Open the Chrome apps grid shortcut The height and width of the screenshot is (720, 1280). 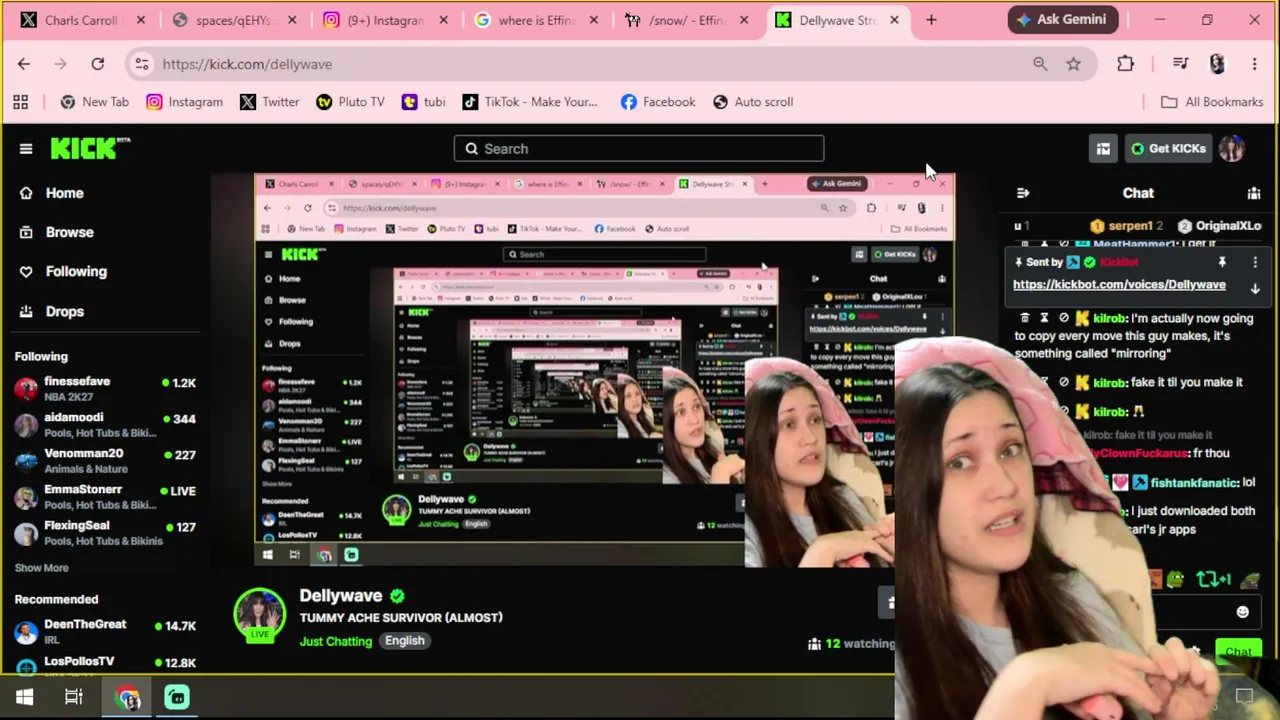tap(20, 102)
